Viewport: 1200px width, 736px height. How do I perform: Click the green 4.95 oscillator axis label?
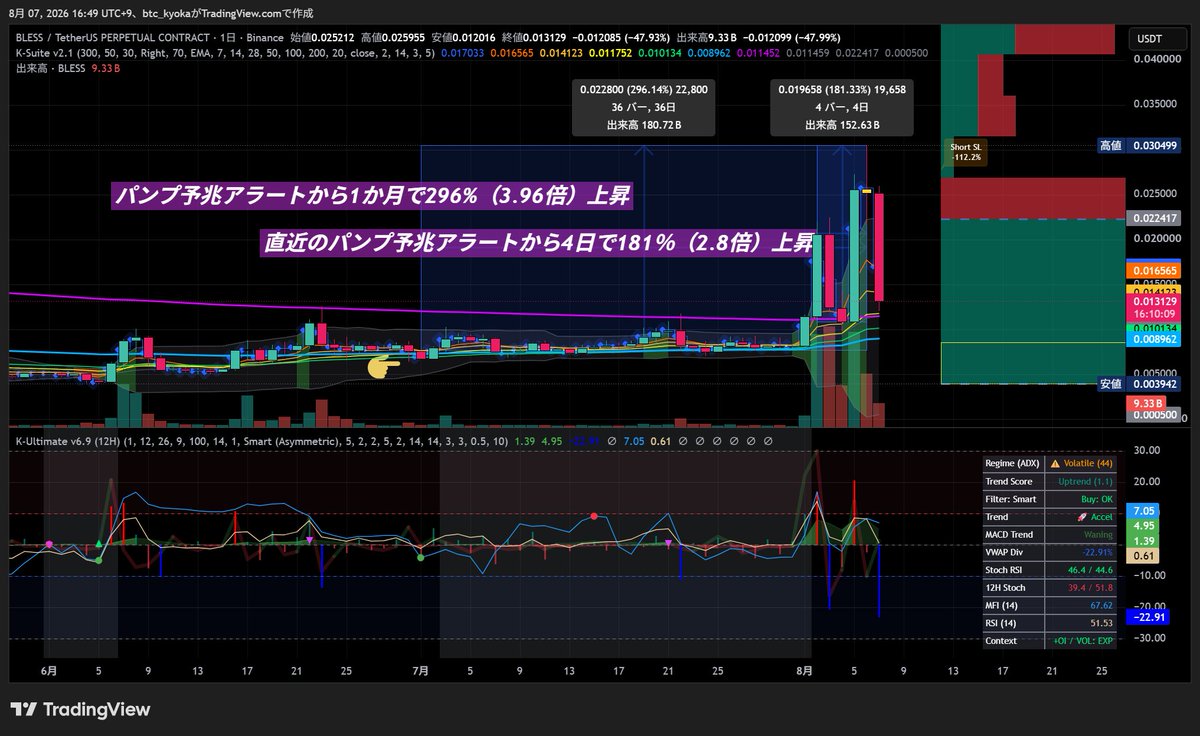pyautogui.click(x=1144, y=525)
